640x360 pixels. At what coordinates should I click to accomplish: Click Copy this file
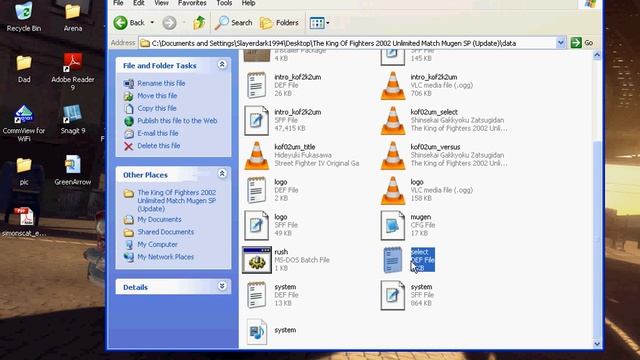coord(157,109)
